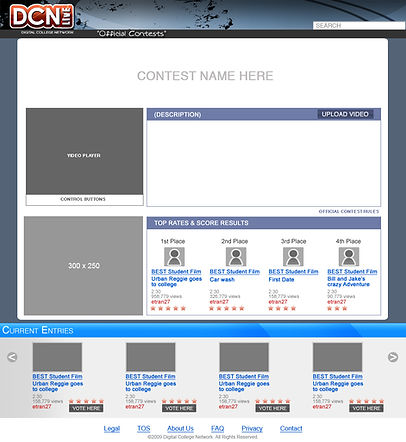Open BEST Student Film link under 2nd Place

(x=235, y=272)
